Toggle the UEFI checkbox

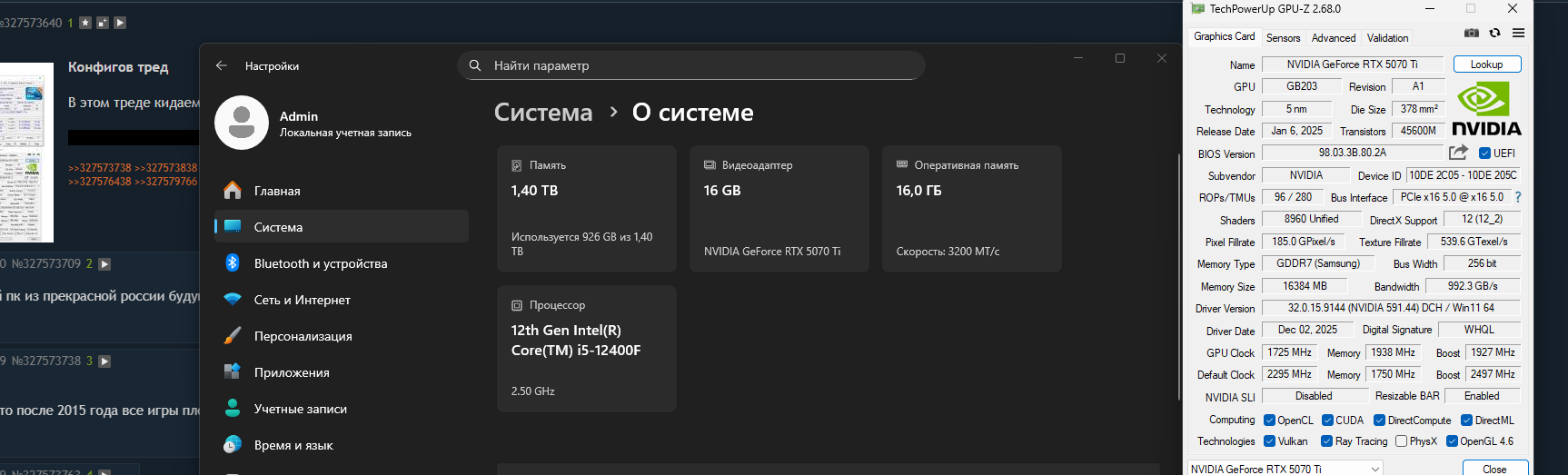(1484, 153)
